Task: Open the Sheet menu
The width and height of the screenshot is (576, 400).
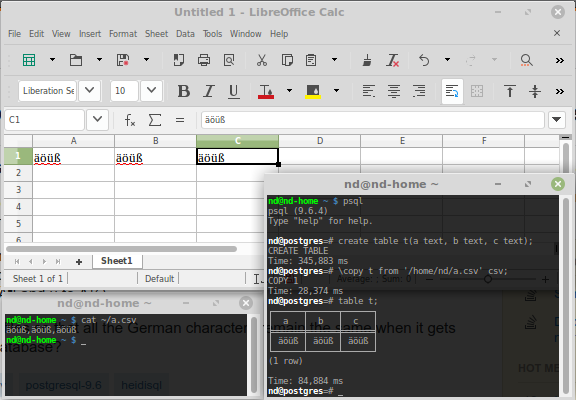Action: [x=156, y=34]
